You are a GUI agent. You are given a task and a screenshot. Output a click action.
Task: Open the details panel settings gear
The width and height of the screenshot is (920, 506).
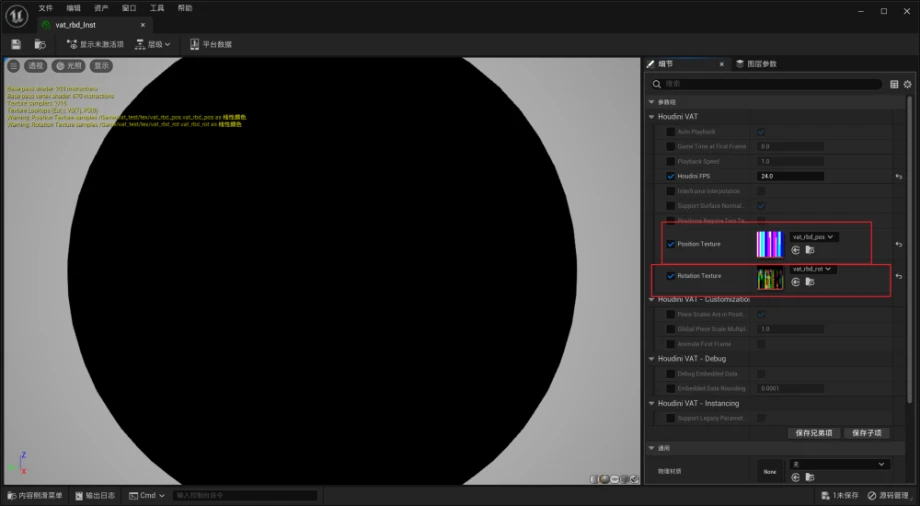point(907,84)
